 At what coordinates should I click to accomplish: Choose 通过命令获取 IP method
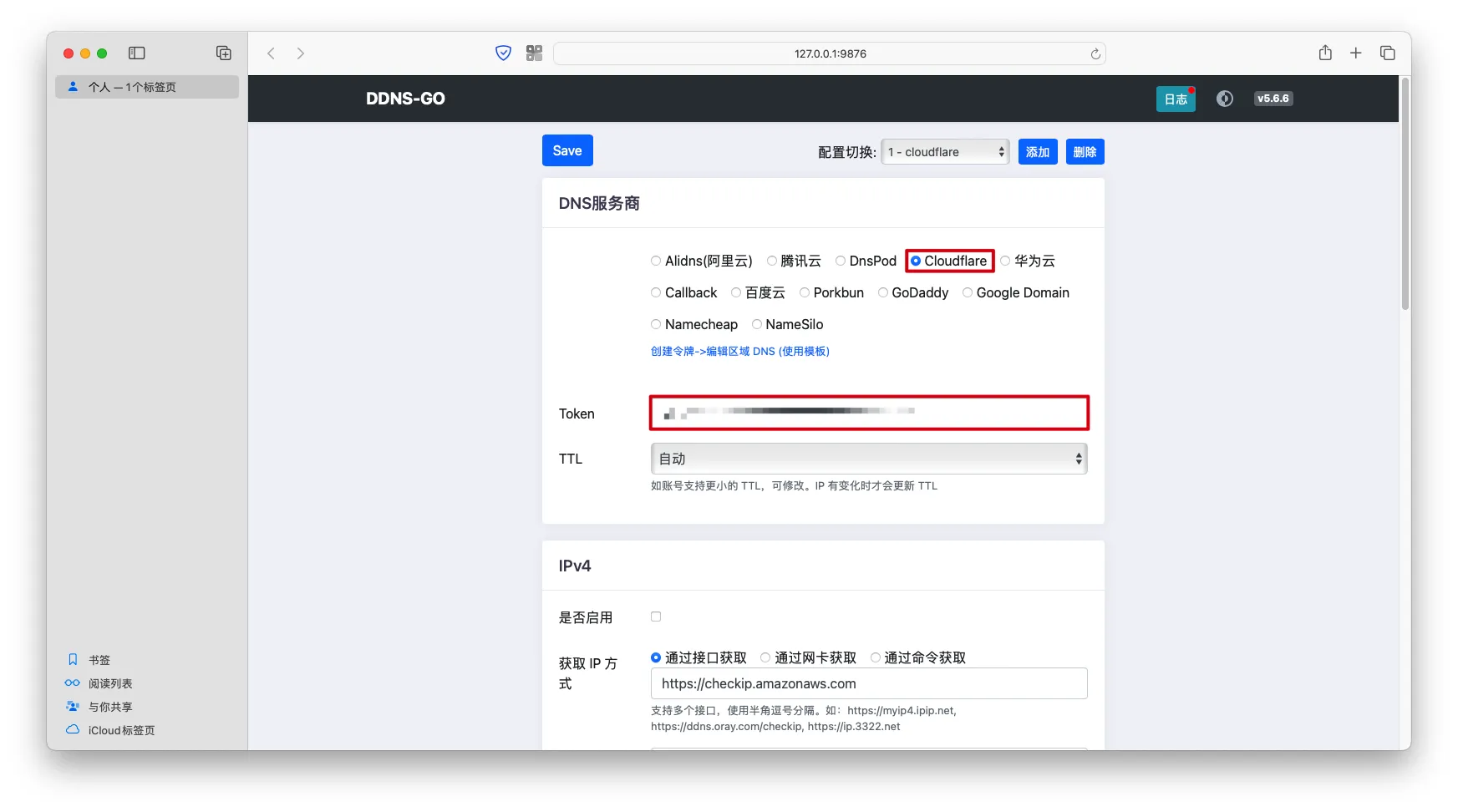(x=876, y=657)
